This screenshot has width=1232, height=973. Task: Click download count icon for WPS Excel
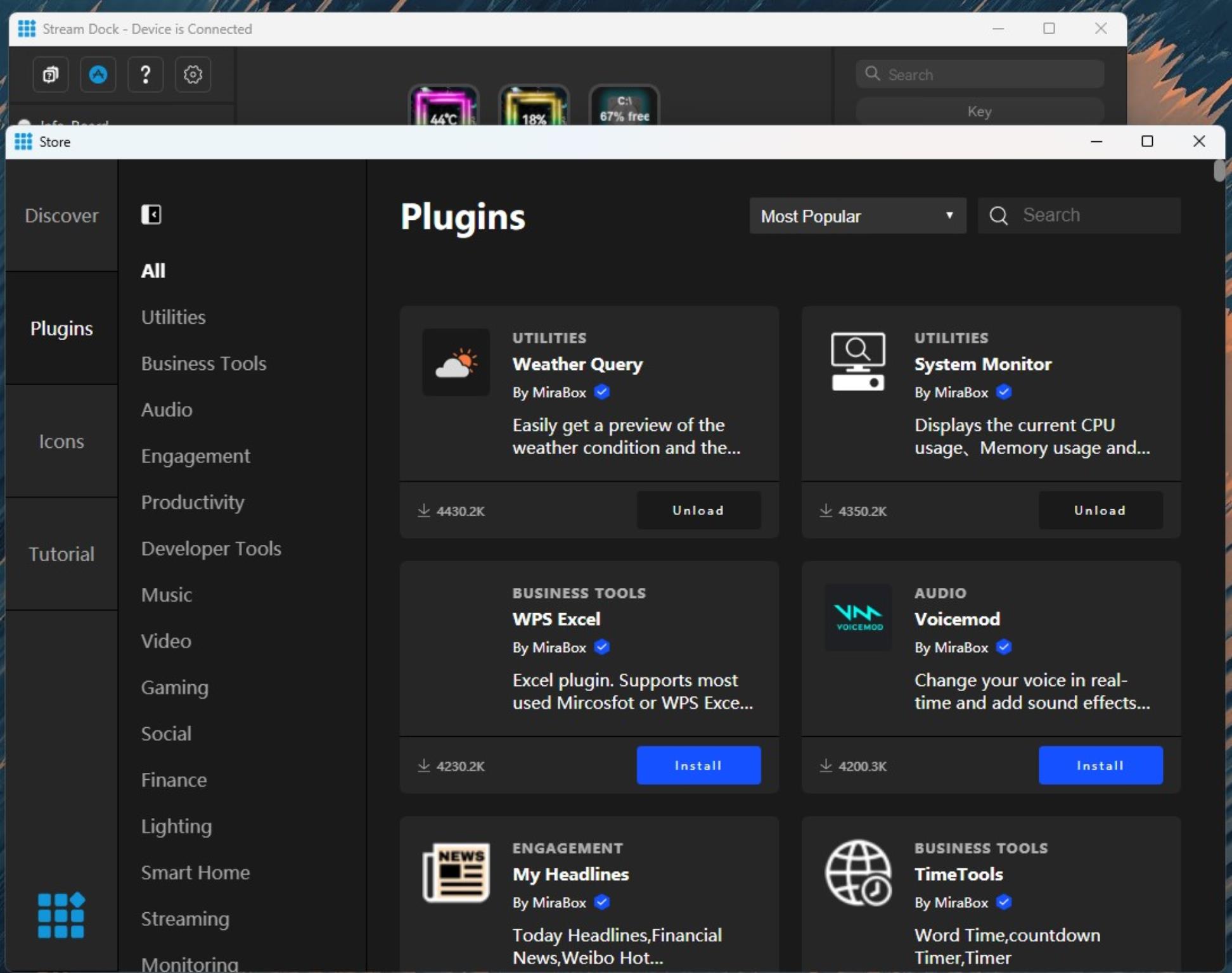424,766
